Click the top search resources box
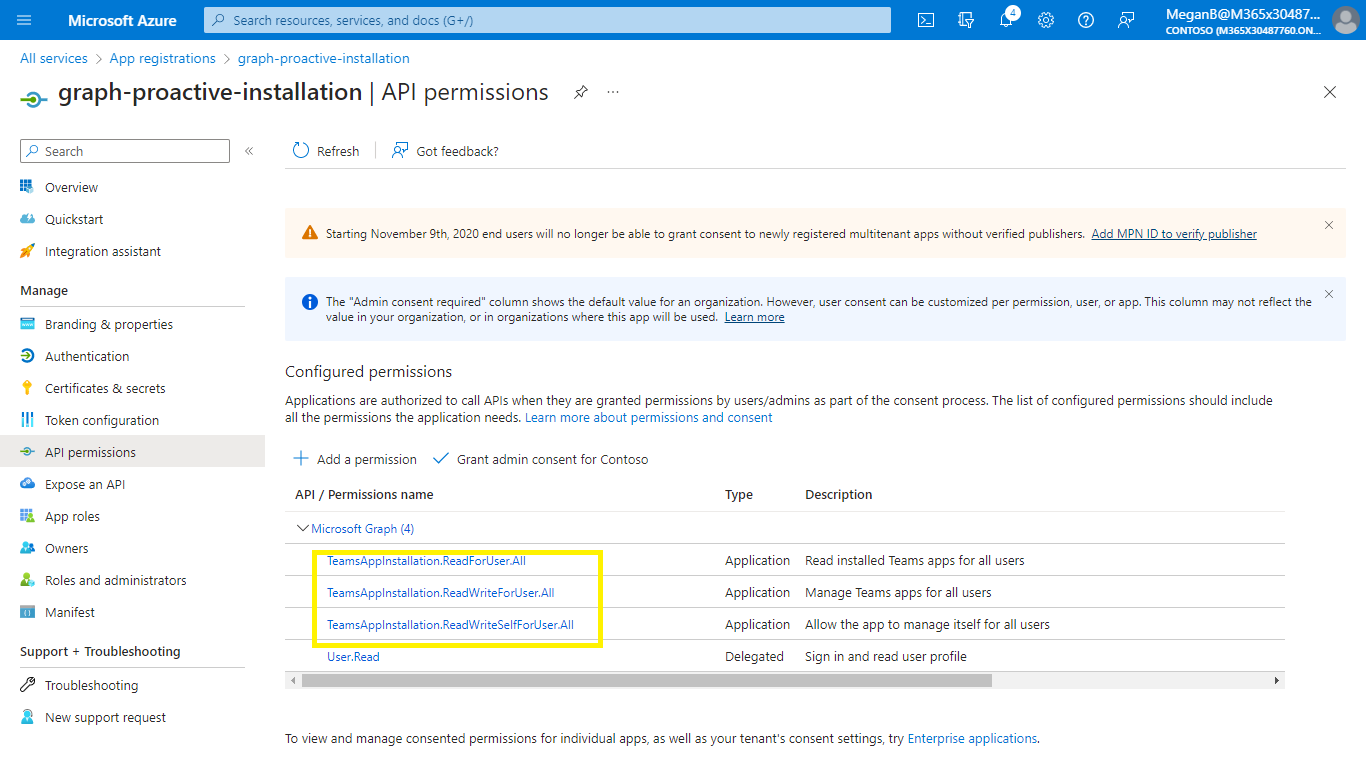The image size is (1366, 768). 547,20
